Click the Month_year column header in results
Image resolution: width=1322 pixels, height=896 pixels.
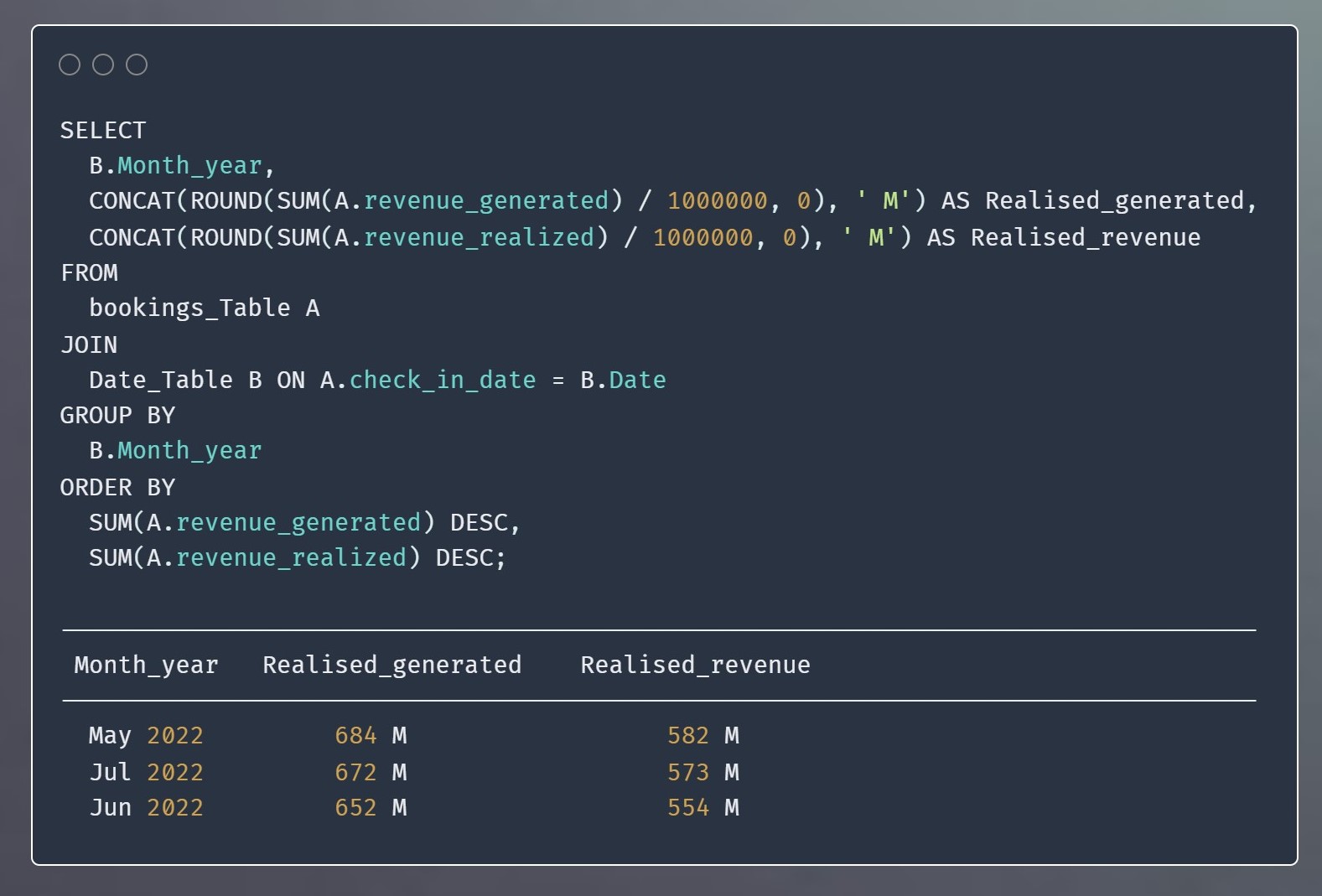146,665
